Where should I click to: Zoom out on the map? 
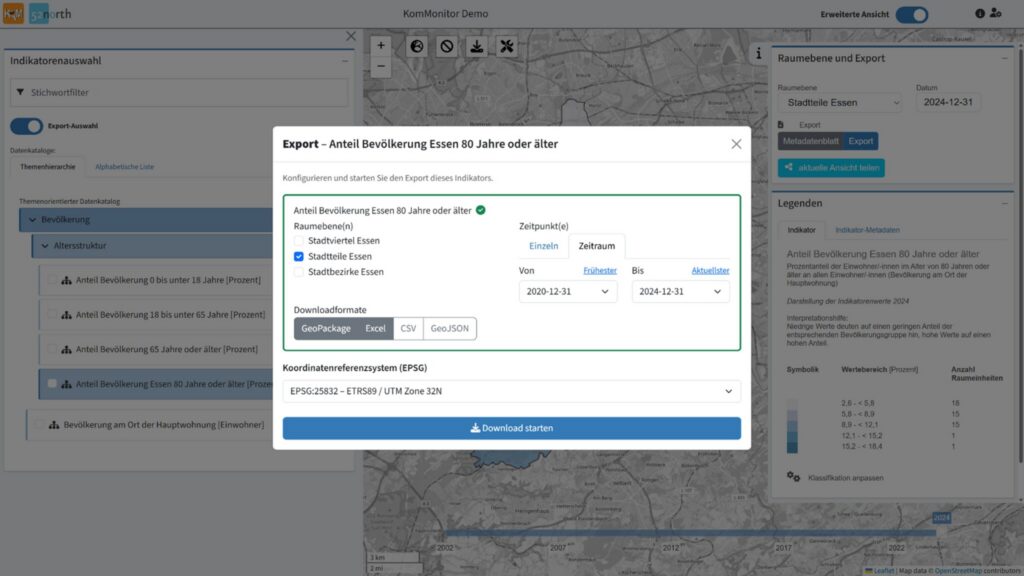(x=381, y=66)
